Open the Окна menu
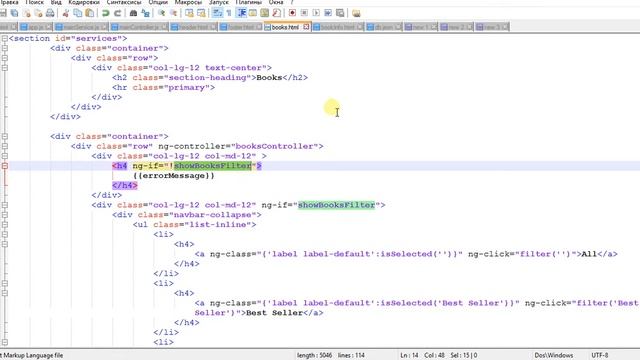Viewport: 640px width, 360px height. pyautogui.click(x=276, y=2)
